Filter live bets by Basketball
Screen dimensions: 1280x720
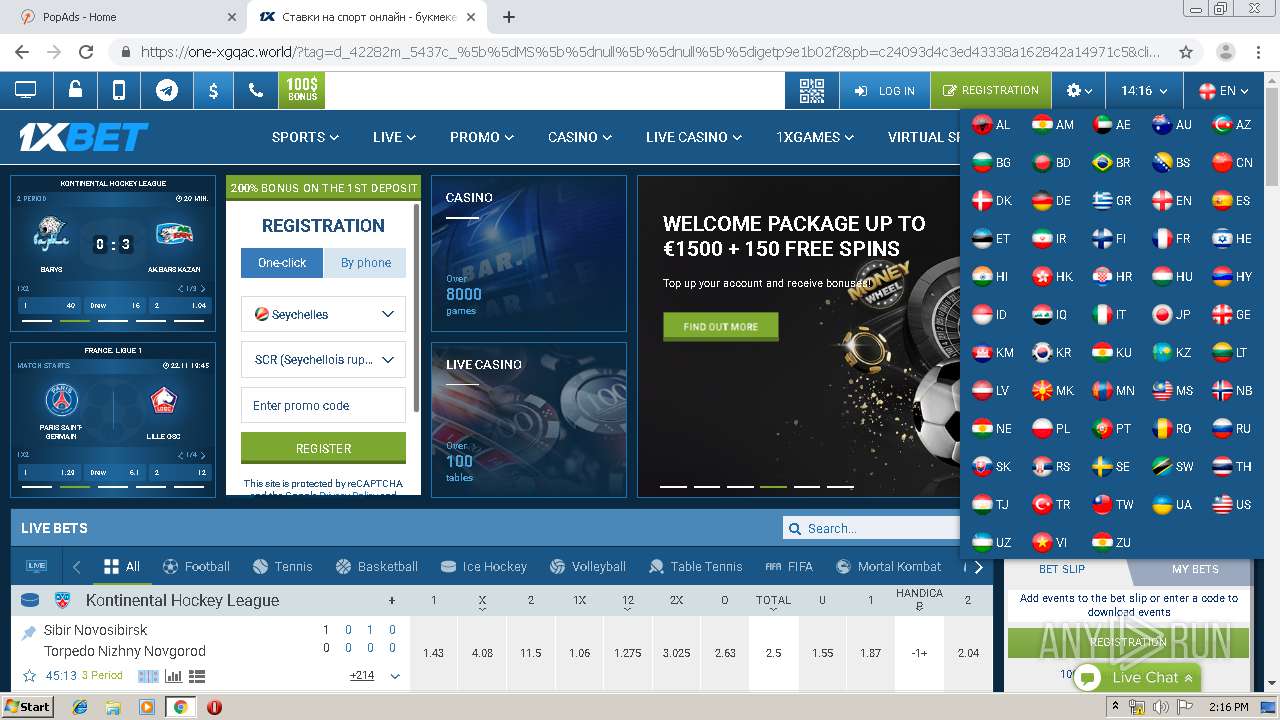click(377, 566)
